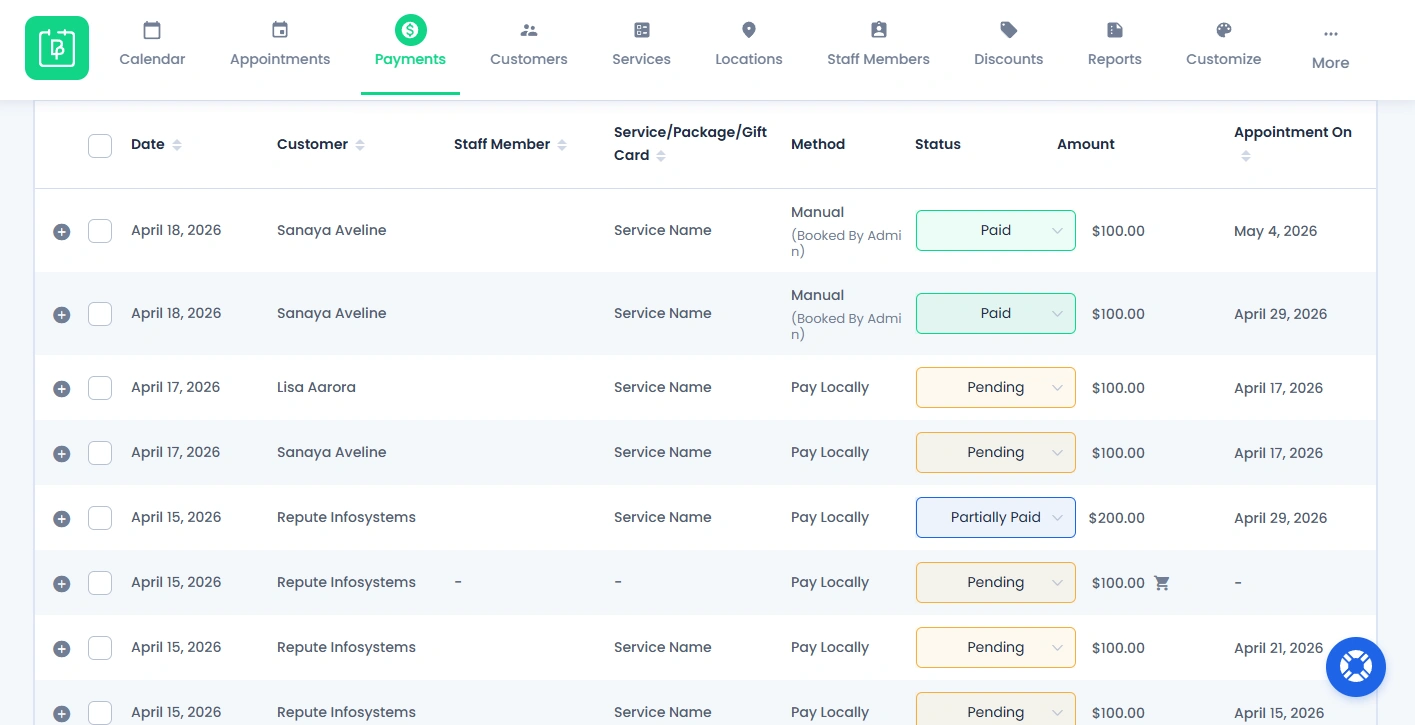Select the Payments tab
This screenshot has height=725, width=1415.
point(410,59)
